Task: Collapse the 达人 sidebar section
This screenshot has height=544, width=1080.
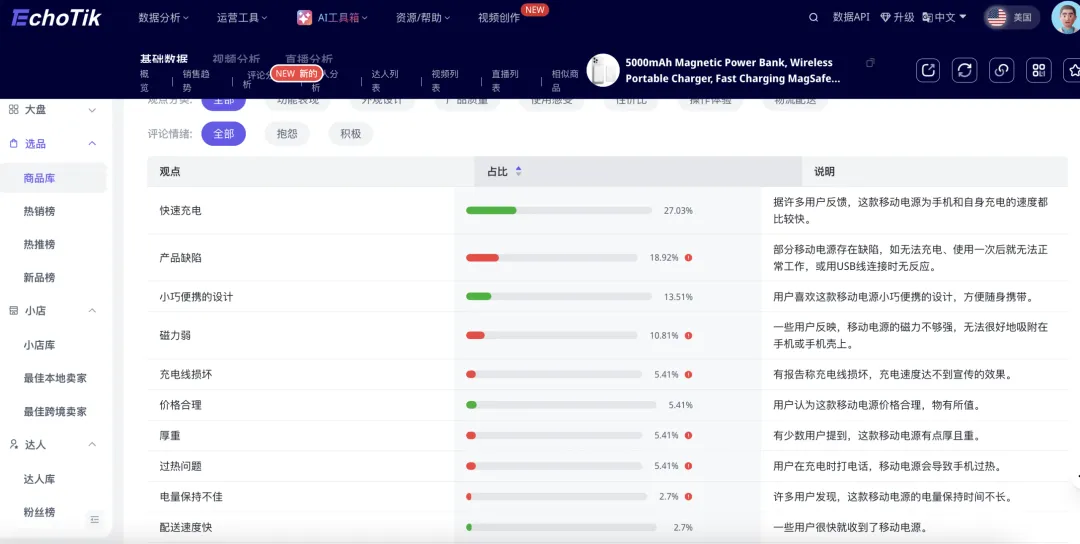Action: tap(92, 444)
